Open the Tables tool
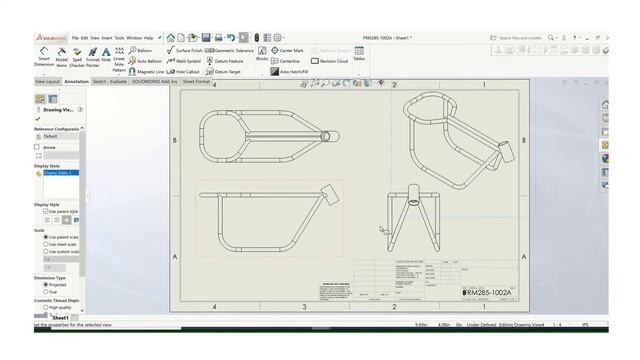This screenshot has width=640, height=360. 359,53
